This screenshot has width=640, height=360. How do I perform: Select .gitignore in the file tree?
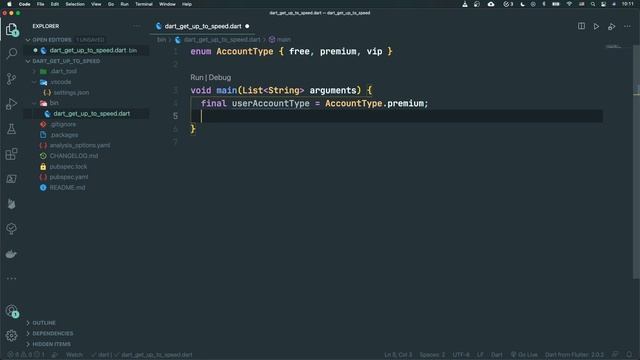pyautogui.click(x=63, y=124)
